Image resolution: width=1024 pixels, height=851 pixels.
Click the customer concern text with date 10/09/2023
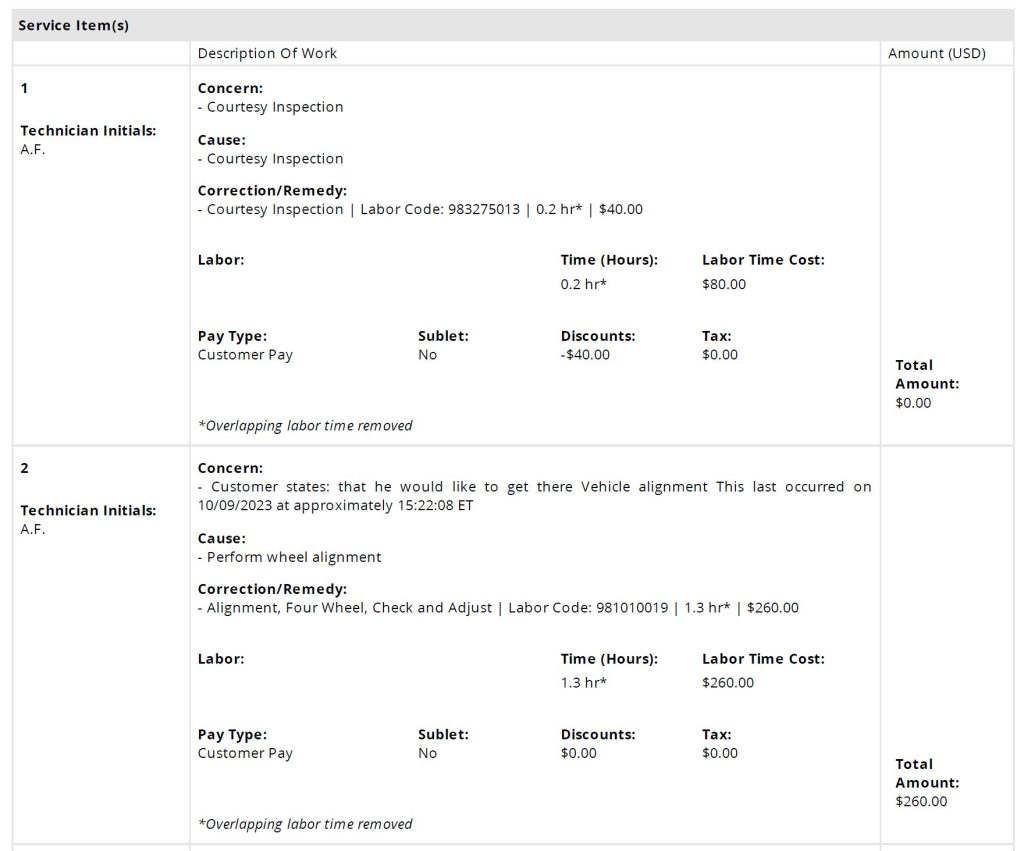click(x=534, y=496)
